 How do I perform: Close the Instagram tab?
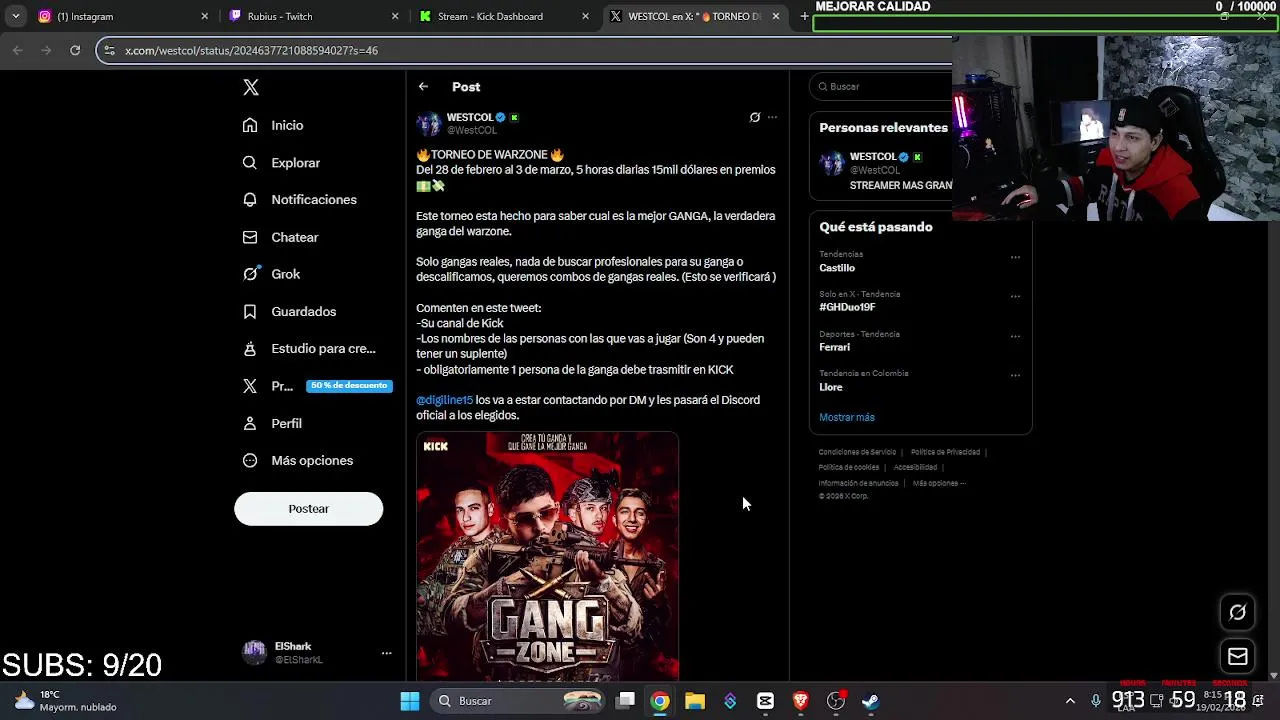tap(205, 16)
